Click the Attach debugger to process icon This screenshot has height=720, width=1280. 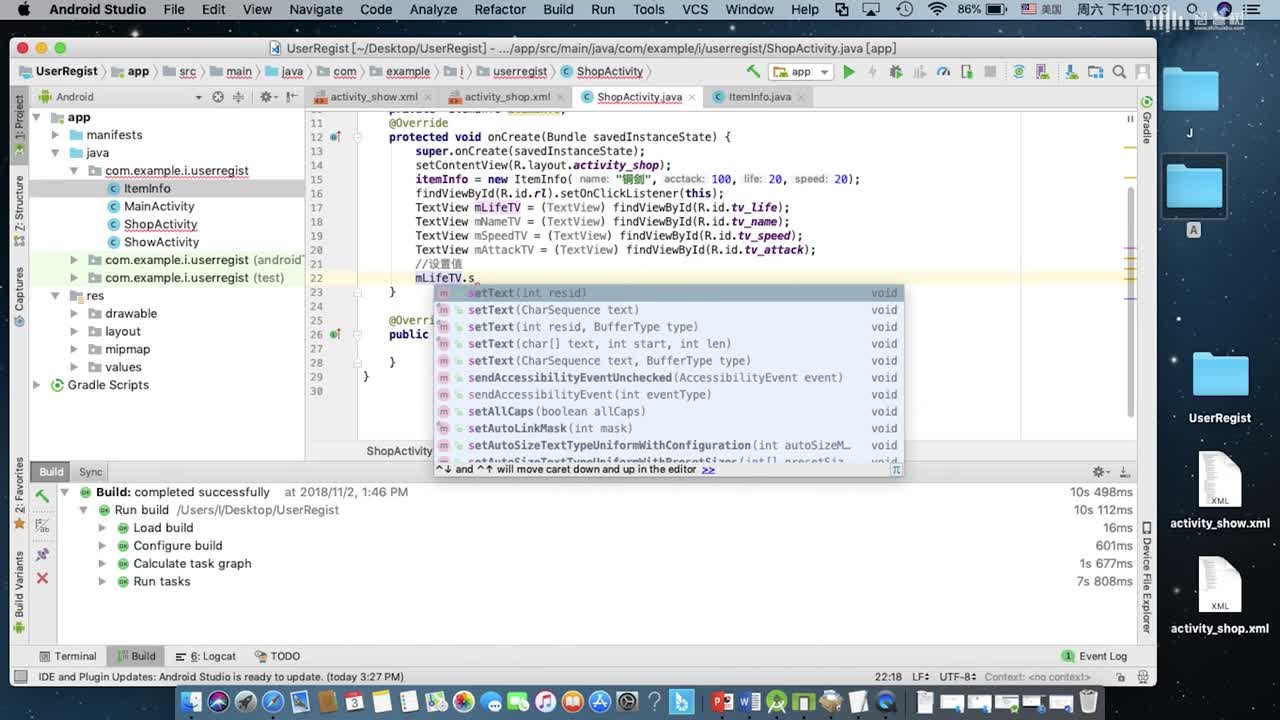[966, 72]
